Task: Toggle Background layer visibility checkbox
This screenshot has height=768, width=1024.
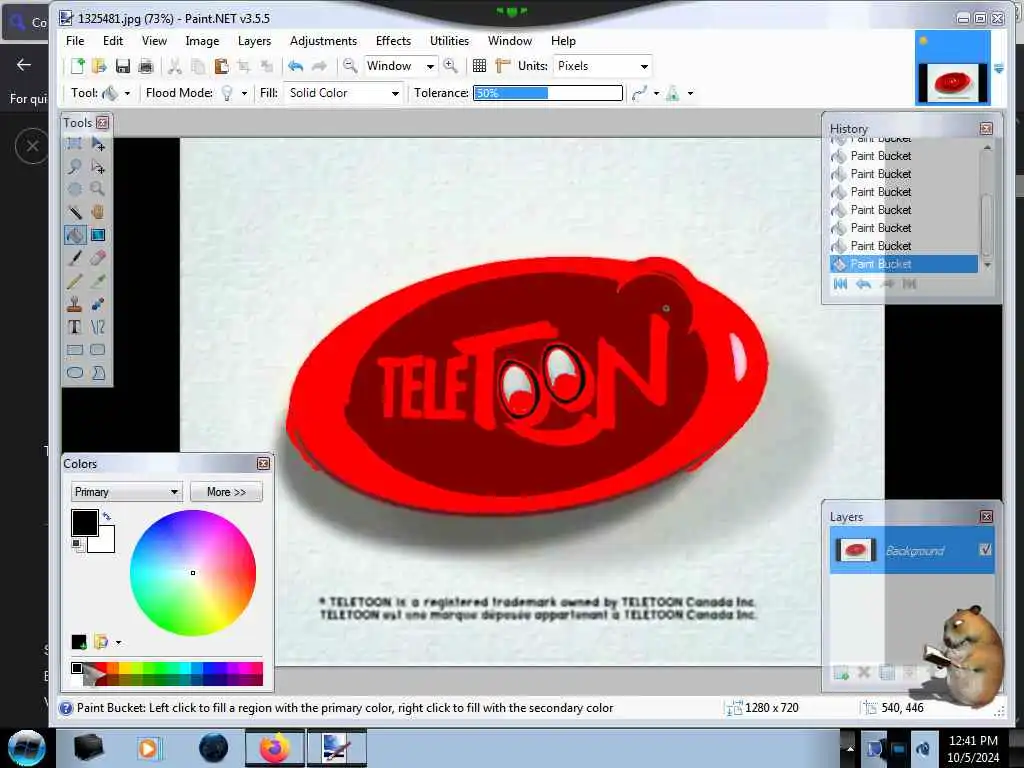Action: [x=985, y=550]
